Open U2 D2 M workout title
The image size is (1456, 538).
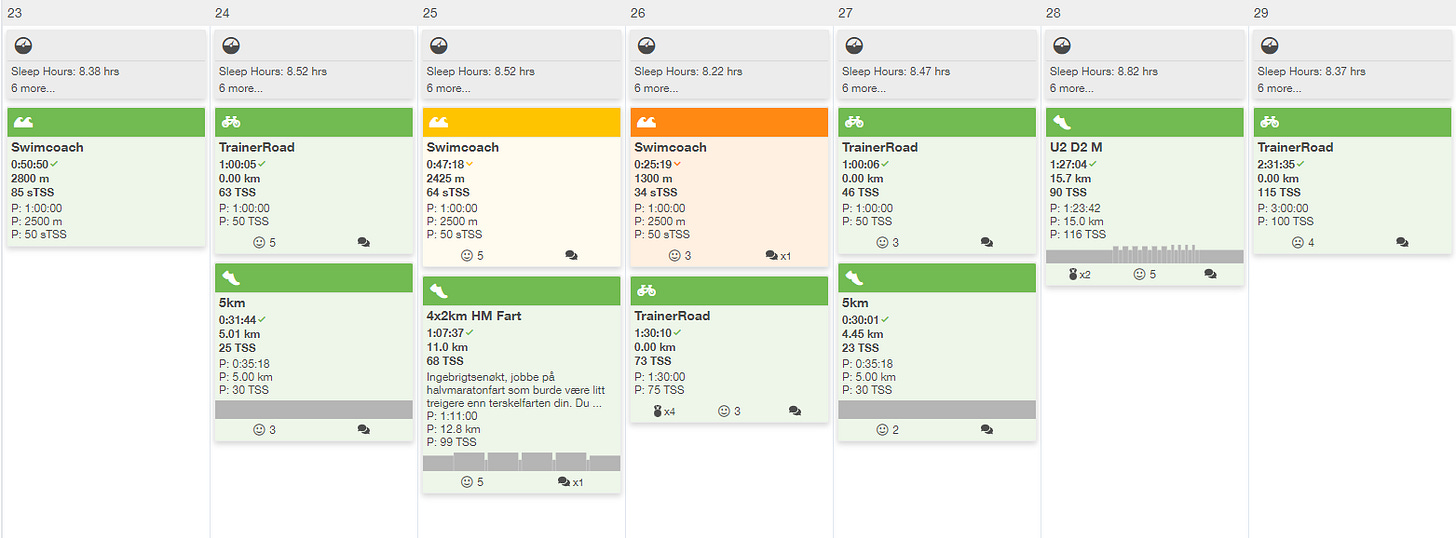[x=1075, y=147]
